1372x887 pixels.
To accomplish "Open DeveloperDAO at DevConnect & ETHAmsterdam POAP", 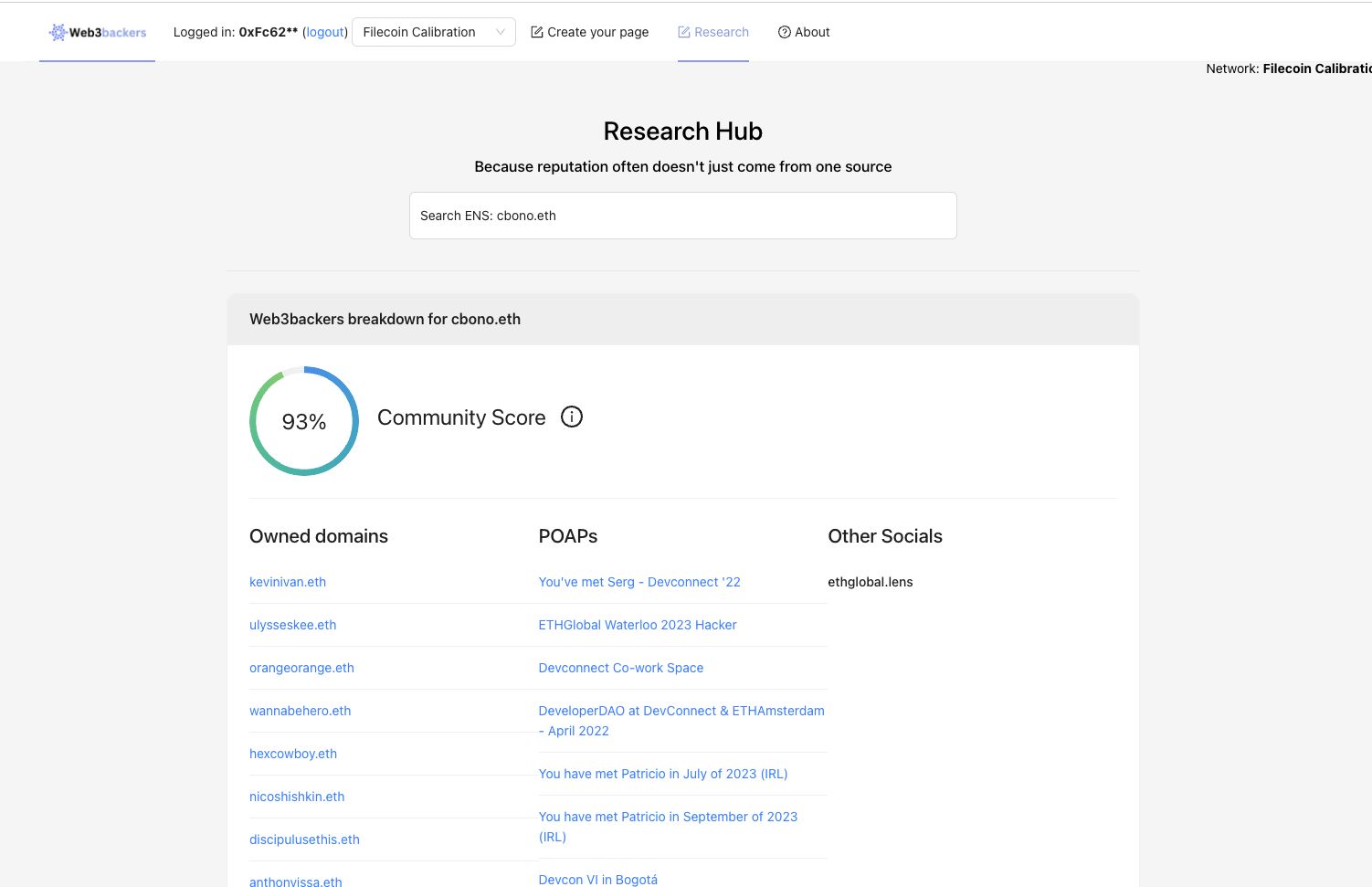I will tap(681, 721).
